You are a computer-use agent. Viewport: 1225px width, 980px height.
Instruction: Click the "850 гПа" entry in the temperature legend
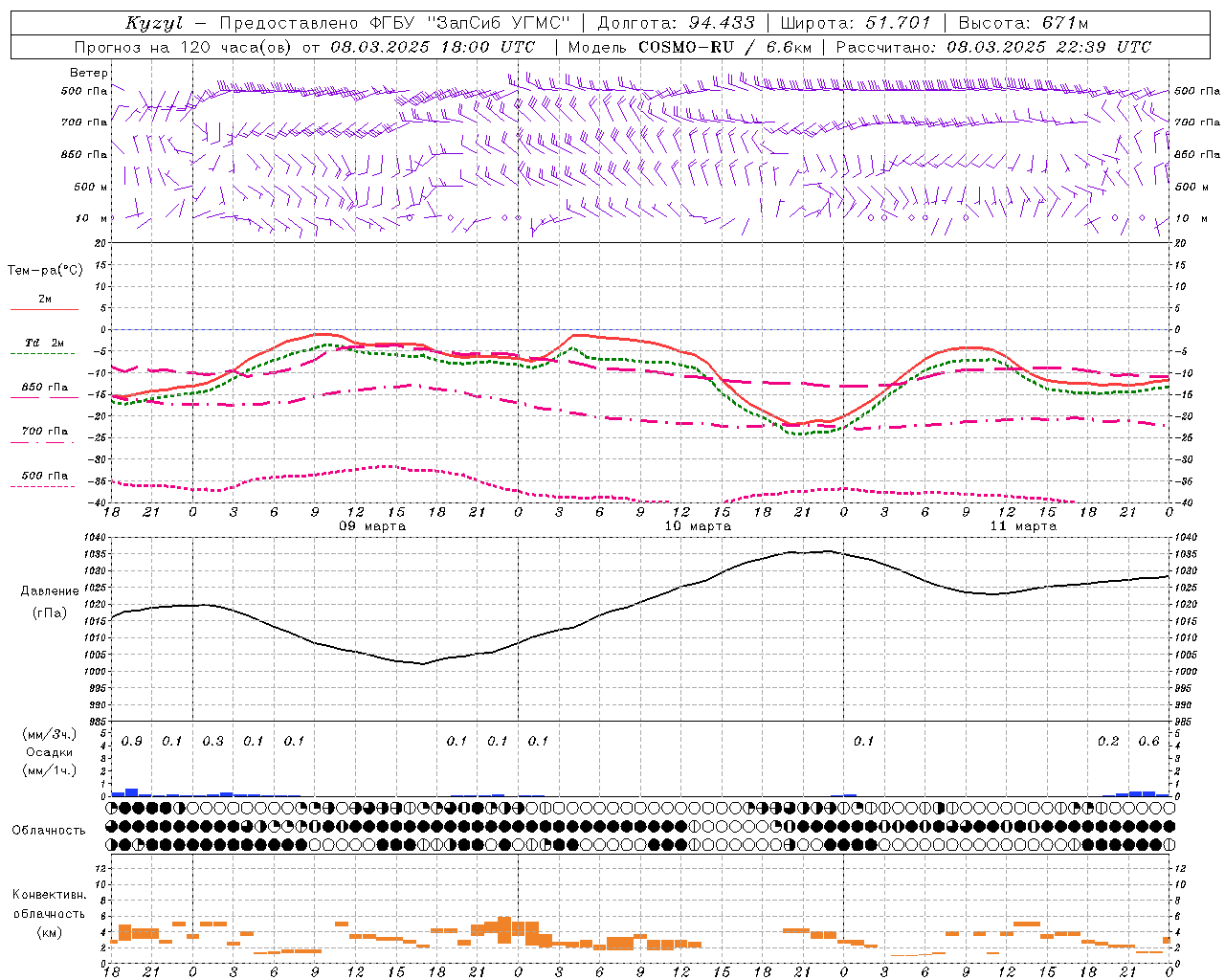click(x=45, y=388)
